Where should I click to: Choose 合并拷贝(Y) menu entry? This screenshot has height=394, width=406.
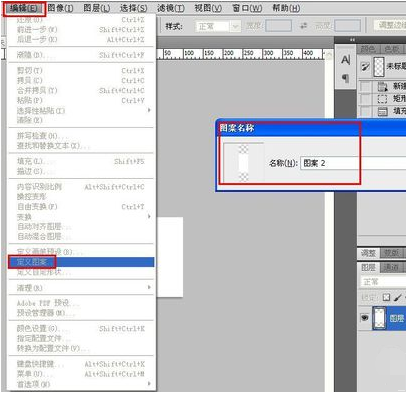81,91
